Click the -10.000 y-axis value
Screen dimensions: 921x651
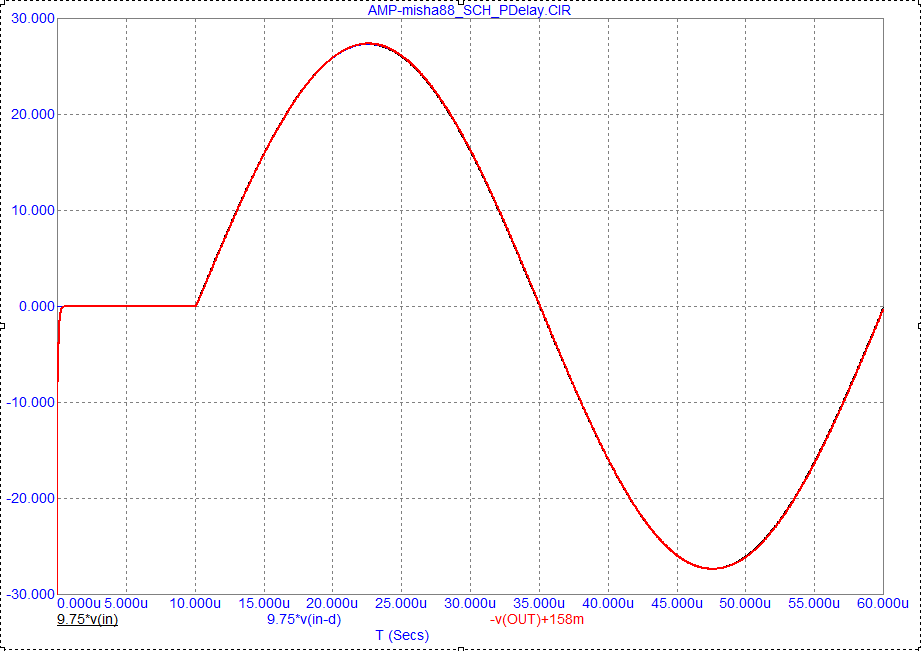point(31,402)
